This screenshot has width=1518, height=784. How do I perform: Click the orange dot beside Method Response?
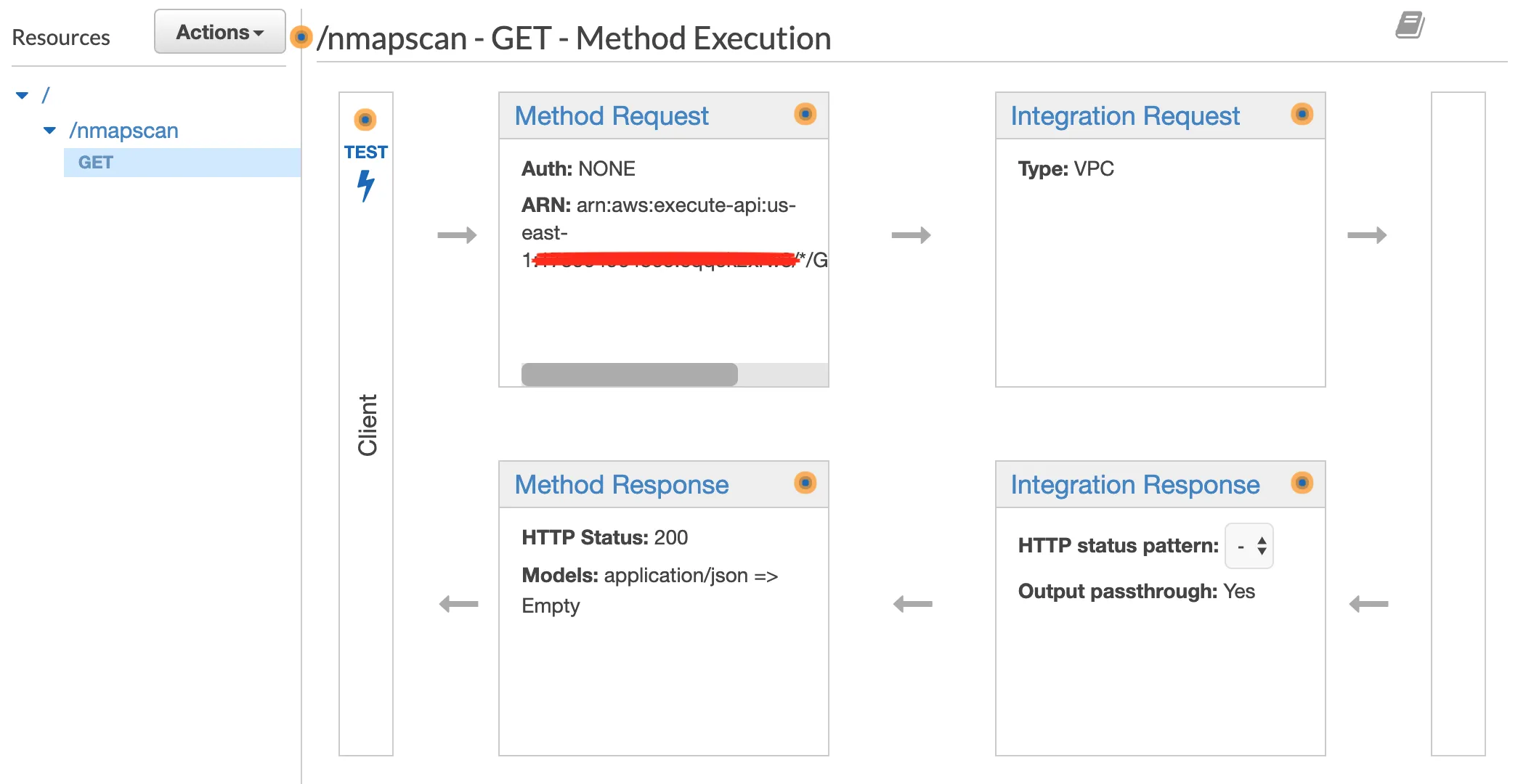pos(805,483)
